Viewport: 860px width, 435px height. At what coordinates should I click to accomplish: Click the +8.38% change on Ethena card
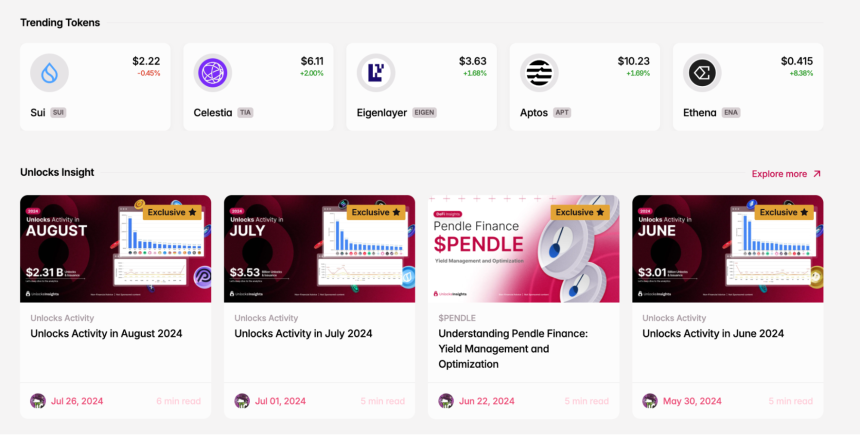pyautogui.click(x=801, y=74)
